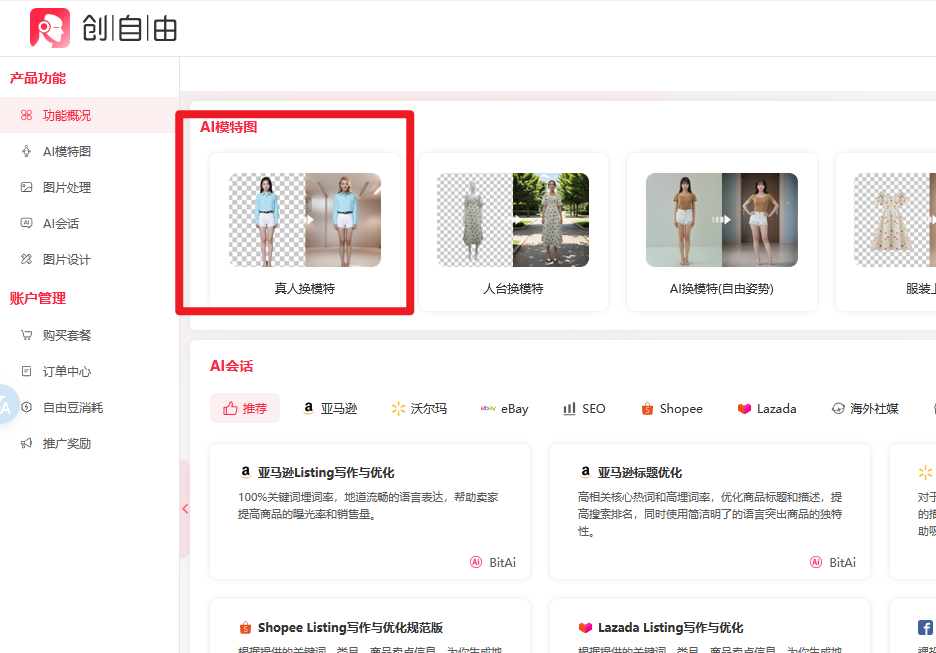Screen dimensions: 936x653
Task: Click the 推广奖励 megaphone icon
Action: click(x=26, y=443)
